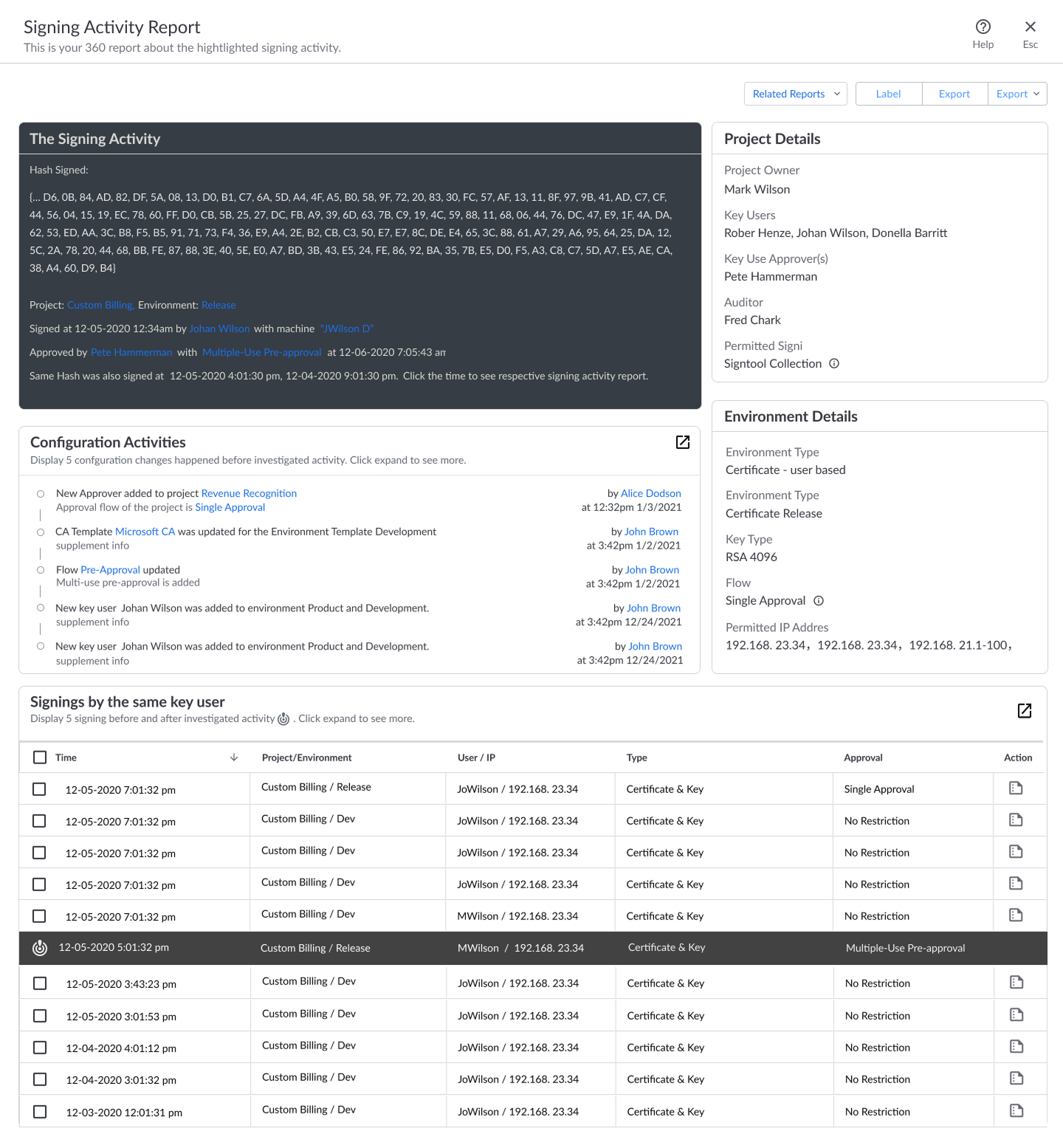Expand Configuration Activities in new window
This screenshot has width=1063, height=1148.
click(x=683, y=442)
